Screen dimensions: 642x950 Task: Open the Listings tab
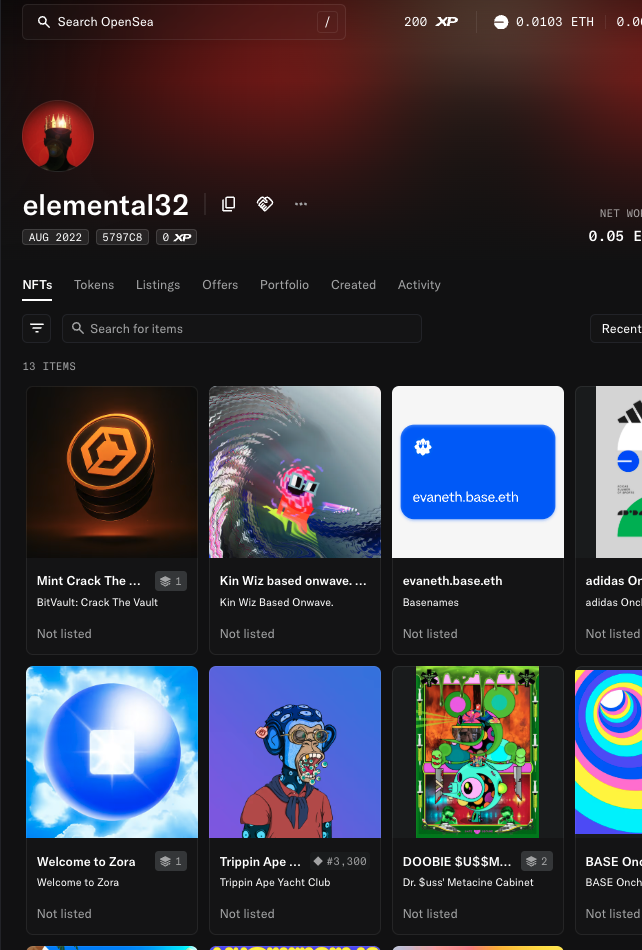pos(158,285)
